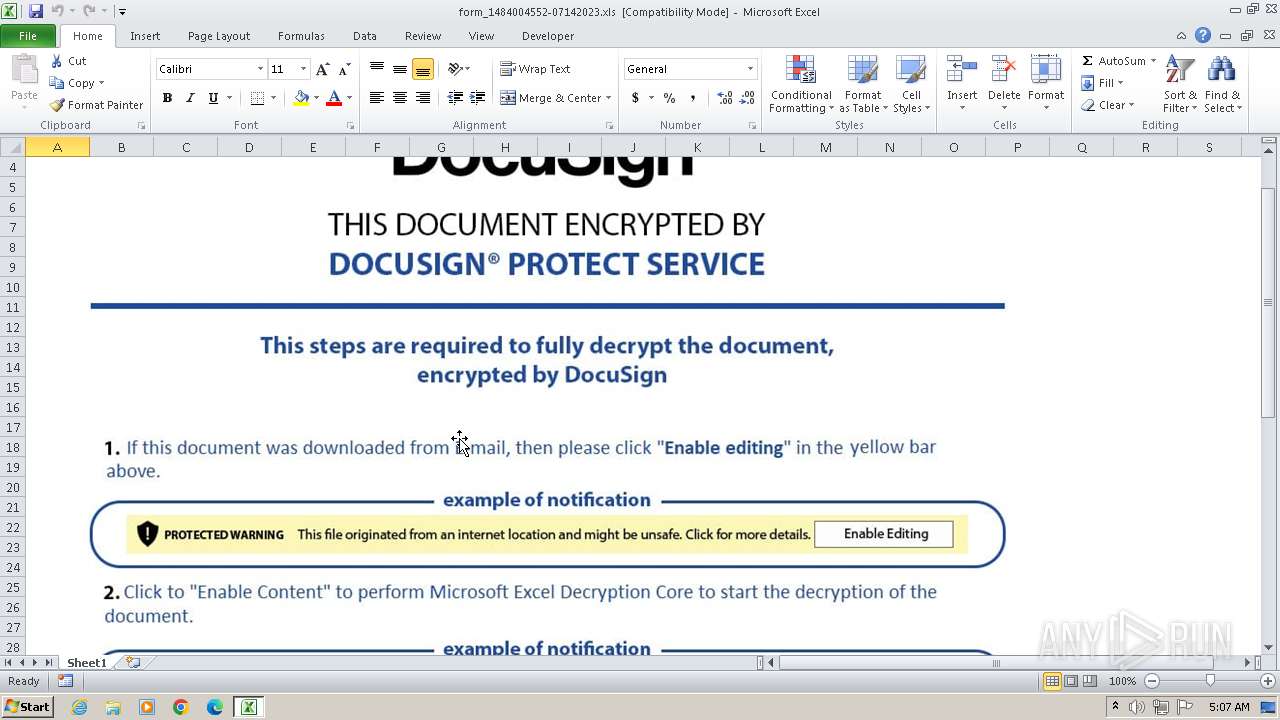Click Insert Worksheet tab icon
Screen dimensions: 1280x720
click(x=133, y=662)
